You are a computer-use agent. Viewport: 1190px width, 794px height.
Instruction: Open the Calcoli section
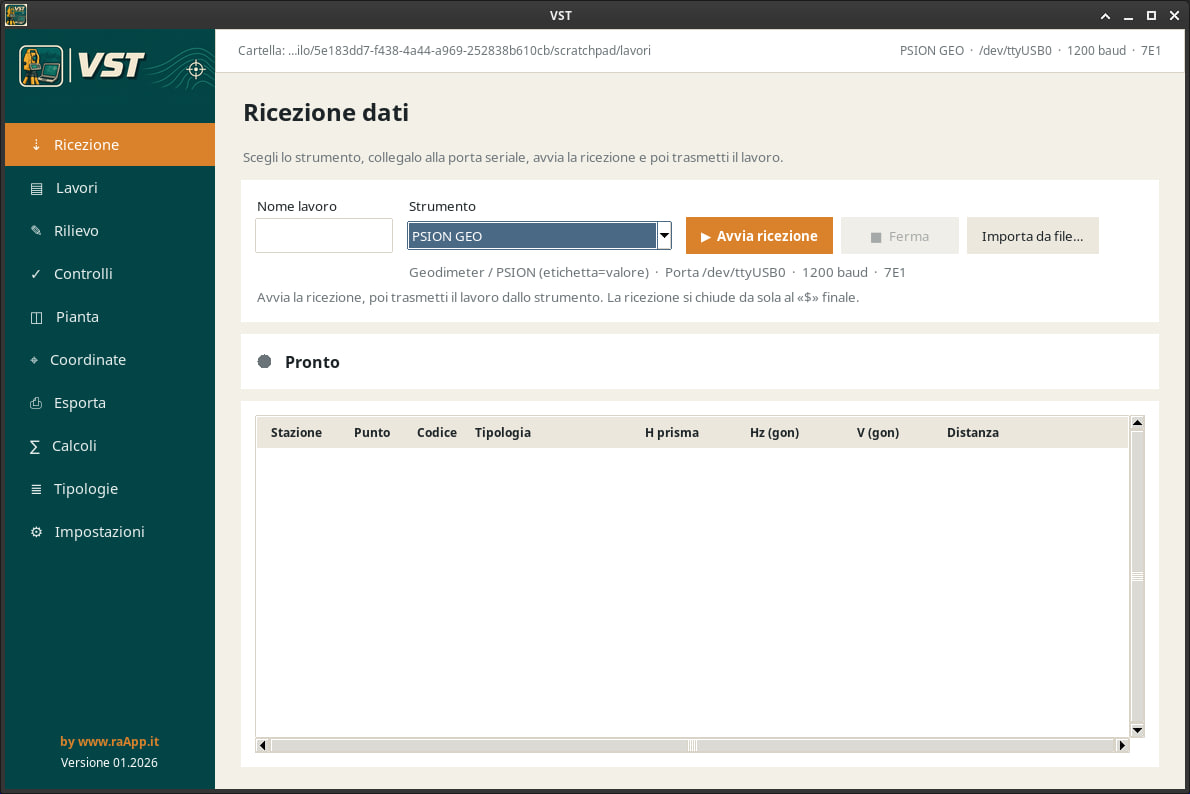tap(110, 446)
